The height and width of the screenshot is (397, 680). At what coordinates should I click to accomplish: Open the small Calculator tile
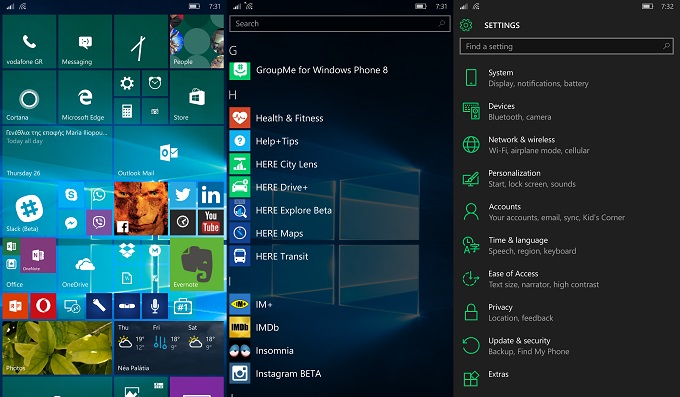coord(127,111)
